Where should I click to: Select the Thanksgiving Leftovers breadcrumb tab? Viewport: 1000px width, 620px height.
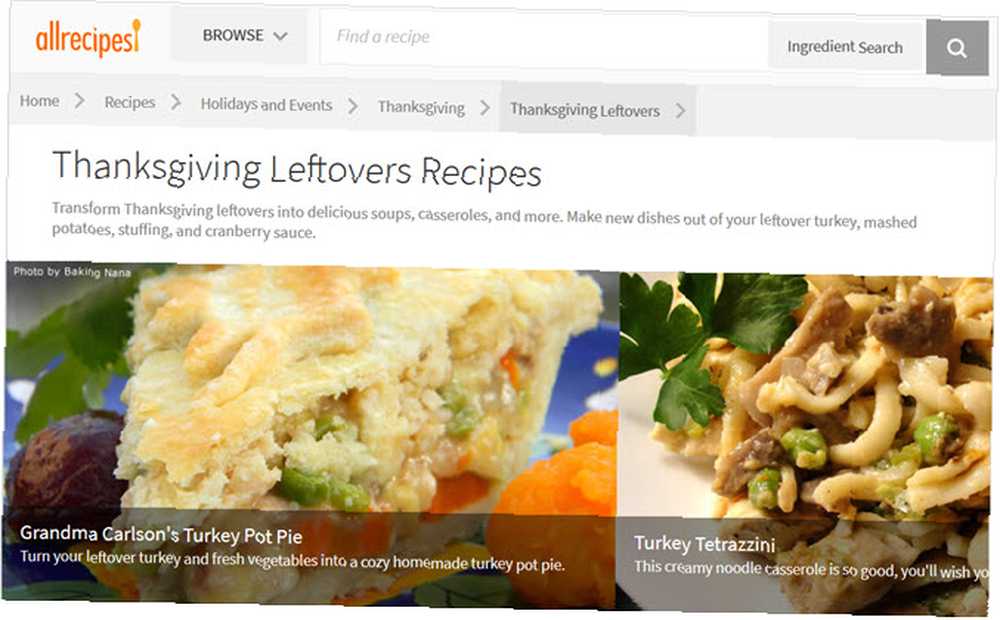point(585,110)
